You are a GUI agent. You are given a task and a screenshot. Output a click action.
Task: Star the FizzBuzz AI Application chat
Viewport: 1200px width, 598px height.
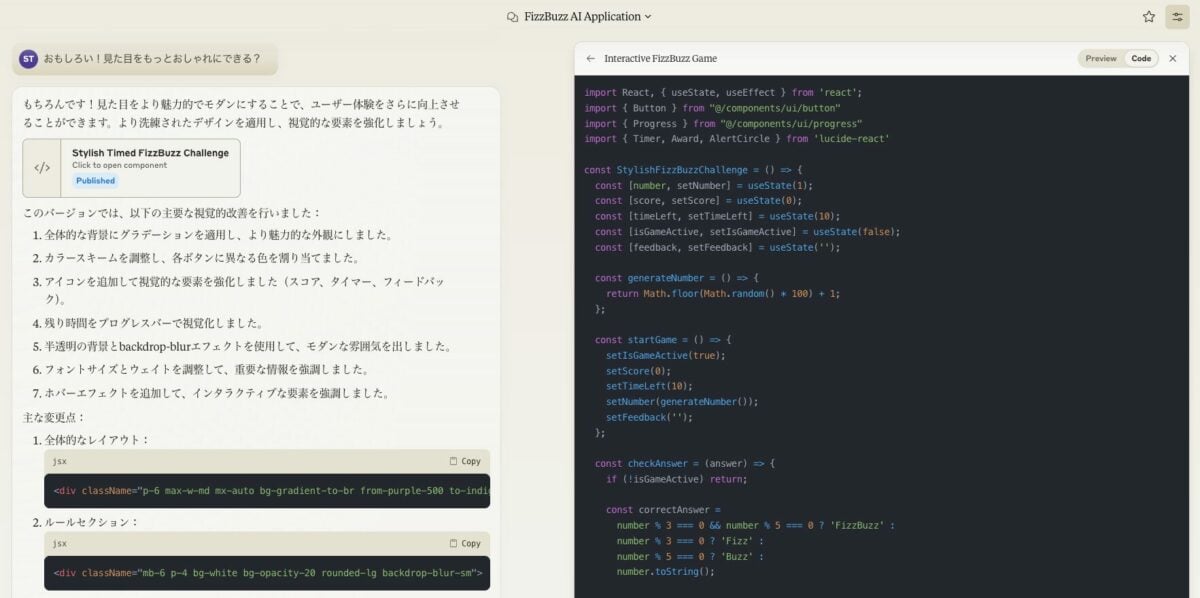pos(1149,16)
